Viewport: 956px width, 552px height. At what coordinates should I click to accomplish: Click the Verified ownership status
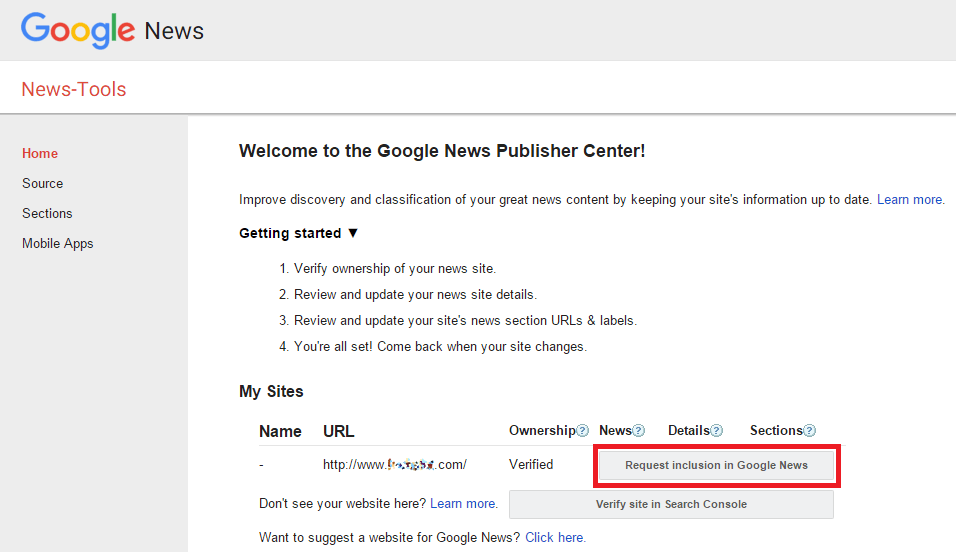tap(531, 465)
